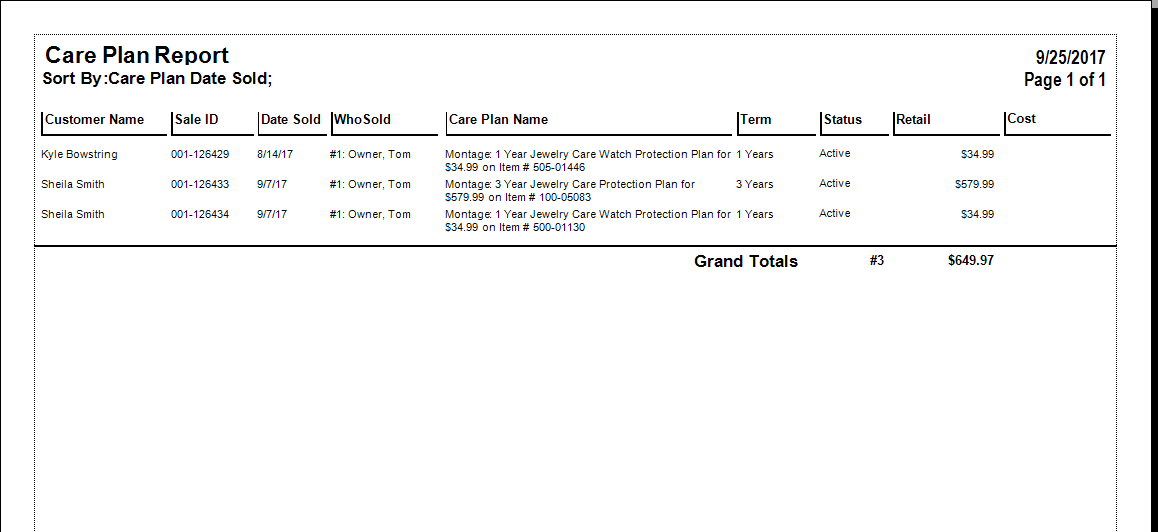Click Sale ID 001-126433

pyautogui.click(x=200, y=185)
